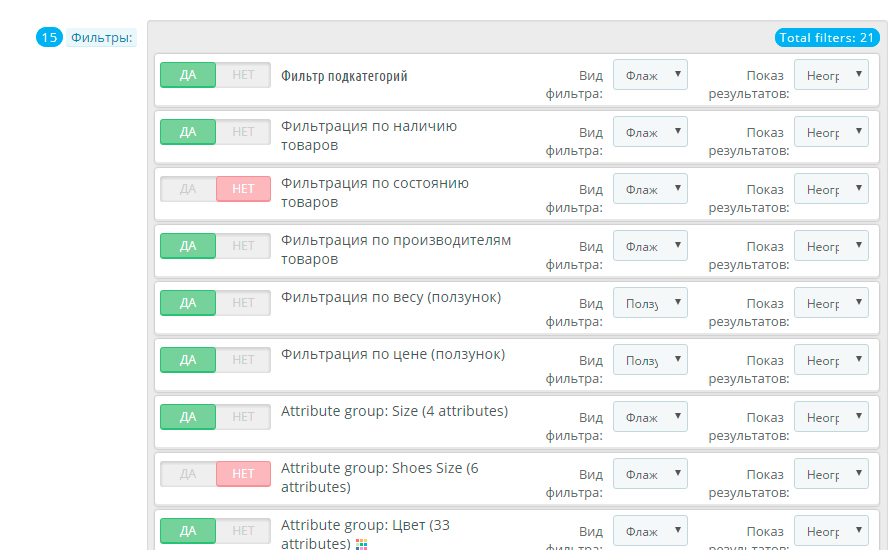
Task: Open Вид фильтра dropdown for Size group
Action: pyautogui.click(x=650, y=417)
